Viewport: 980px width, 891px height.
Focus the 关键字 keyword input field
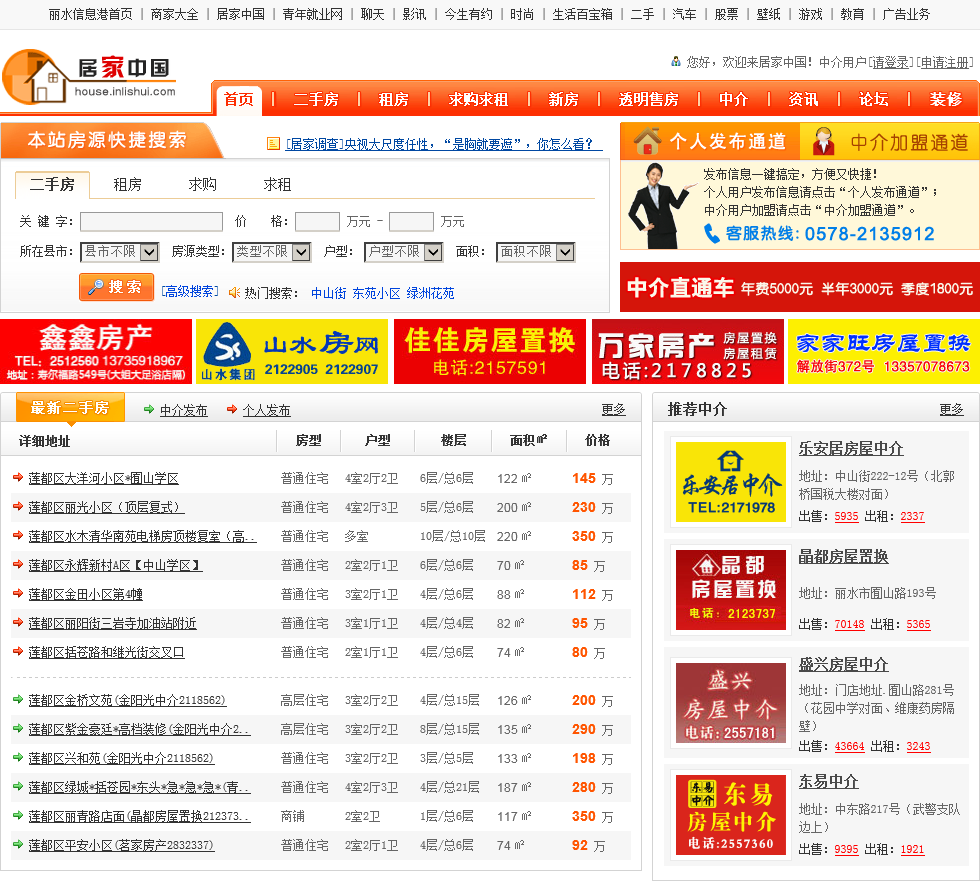point(151,221)
